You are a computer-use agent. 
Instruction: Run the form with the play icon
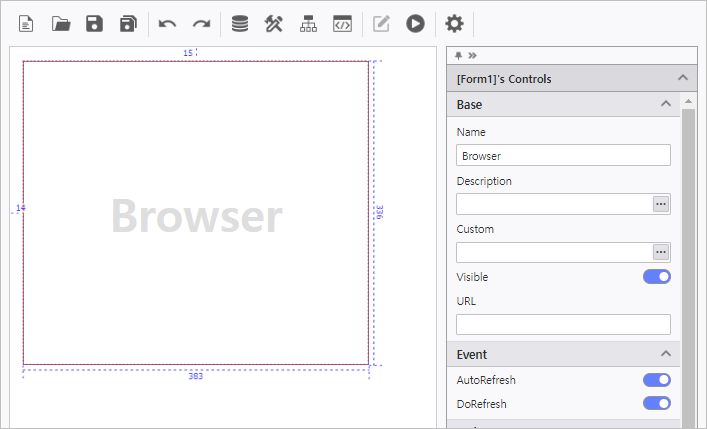point(415,24)
